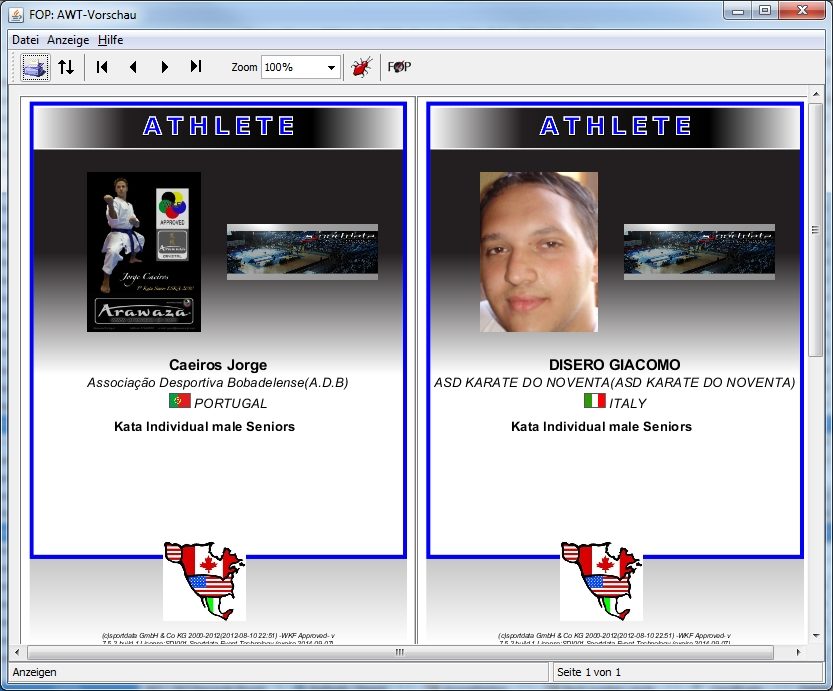
Task: Click Kata Individual male Seniors on the left card
Action: point(205,426)
